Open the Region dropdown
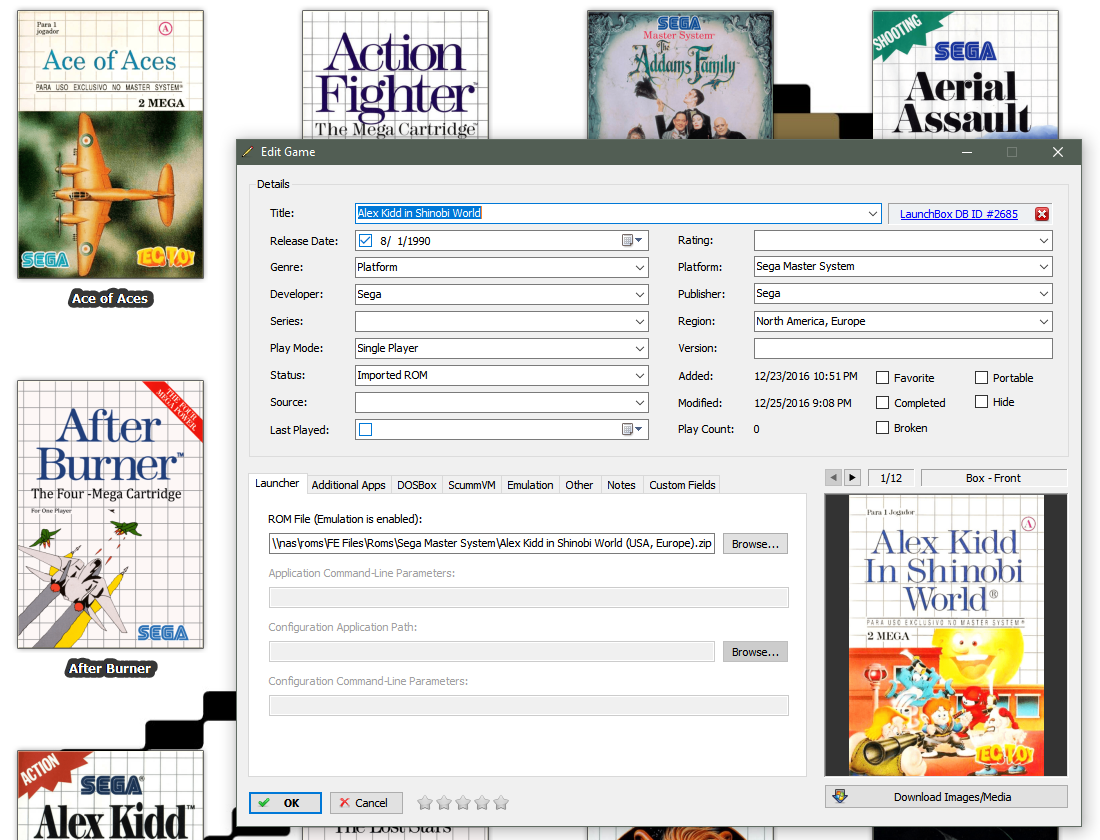Image resolution: width=1100 pixels, height=840 pixels. point(1044,321)
